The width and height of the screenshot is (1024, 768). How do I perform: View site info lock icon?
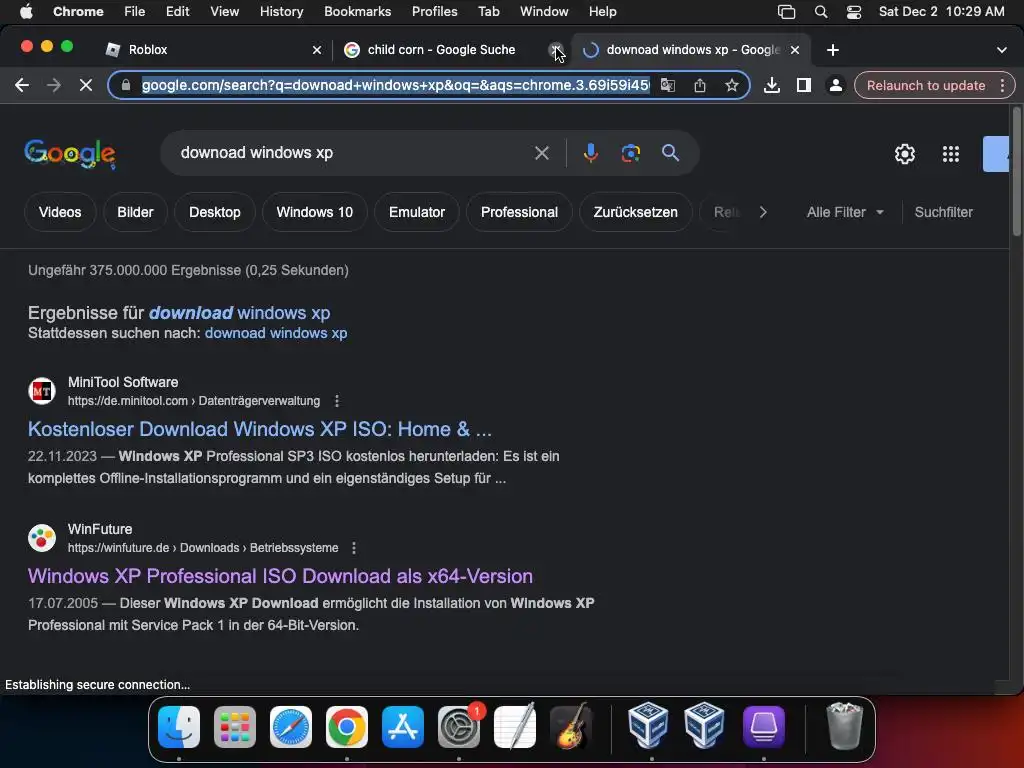(126, 86)
